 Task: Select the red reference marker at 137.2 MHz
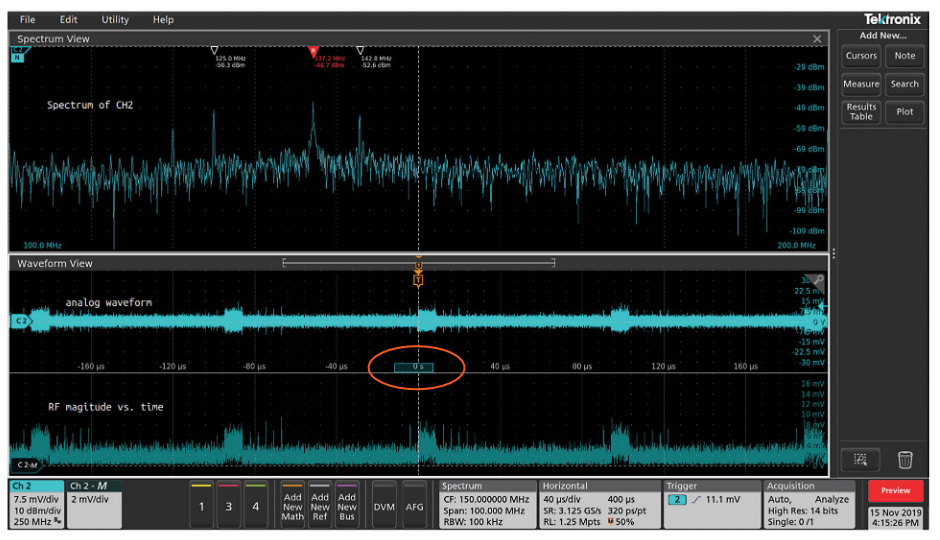(313, 52)
